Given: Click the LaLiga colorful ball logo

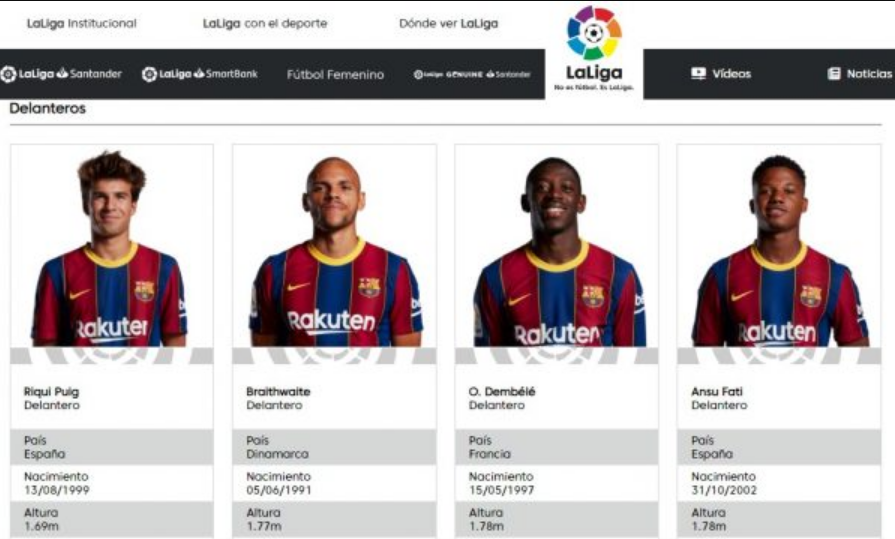Looking at the screenshot, I should 594,33.
